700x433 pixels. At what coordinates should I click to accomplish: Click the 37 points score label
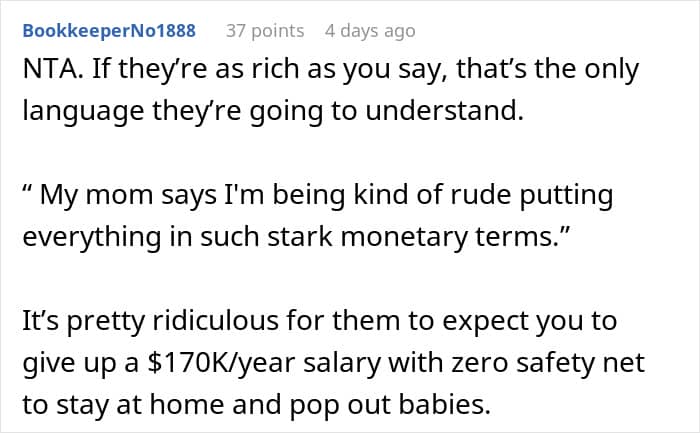point(265,31)
